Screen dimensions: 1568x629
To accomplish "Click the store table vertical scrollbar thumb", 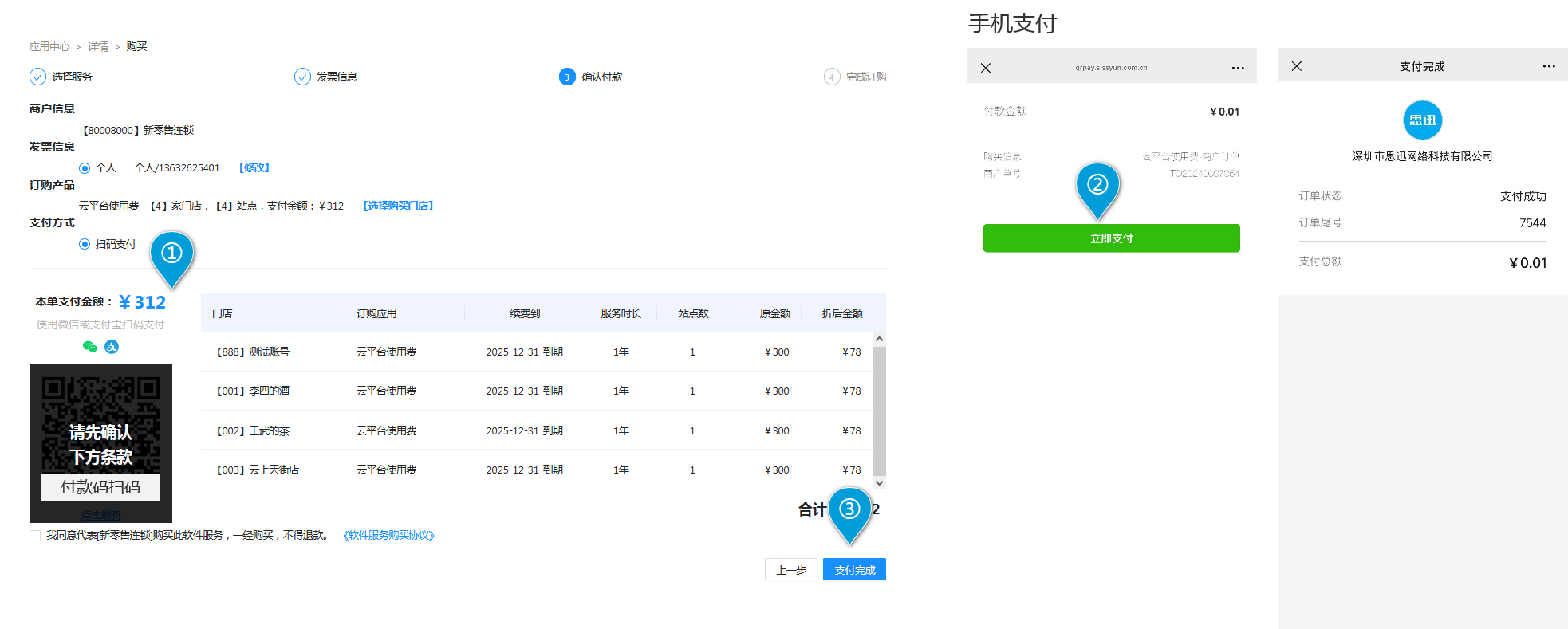I will (879, 411).
